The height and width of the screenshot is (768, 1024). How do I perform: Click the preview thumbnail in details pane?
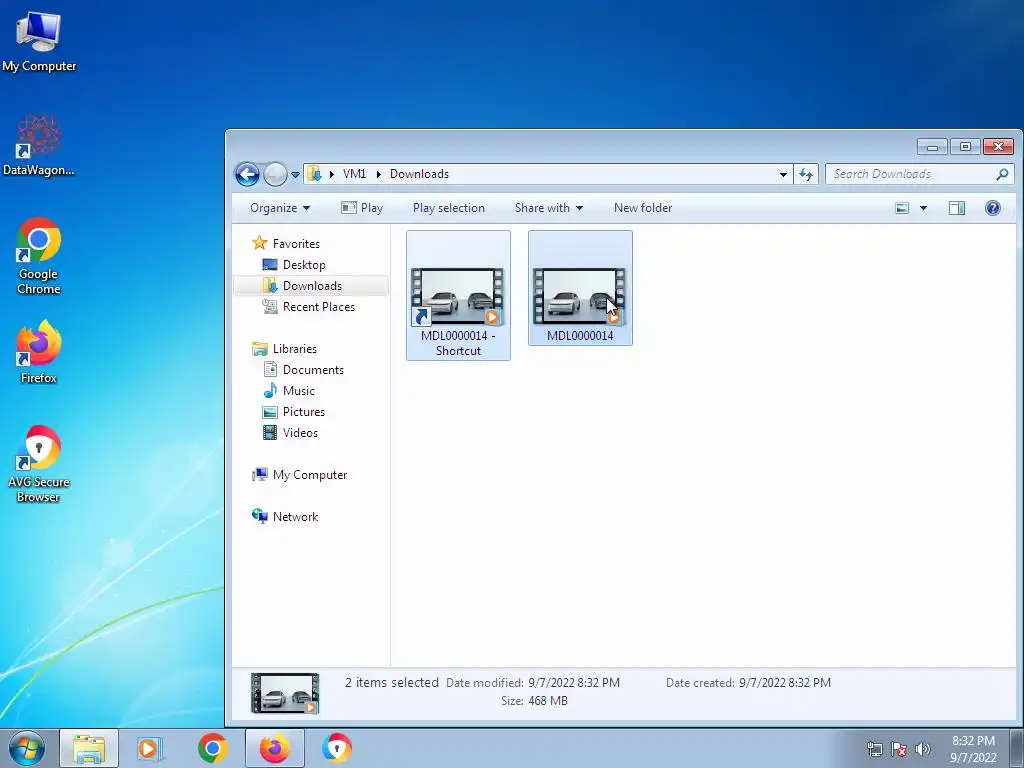pyautogui.click(x=285, y=693)
